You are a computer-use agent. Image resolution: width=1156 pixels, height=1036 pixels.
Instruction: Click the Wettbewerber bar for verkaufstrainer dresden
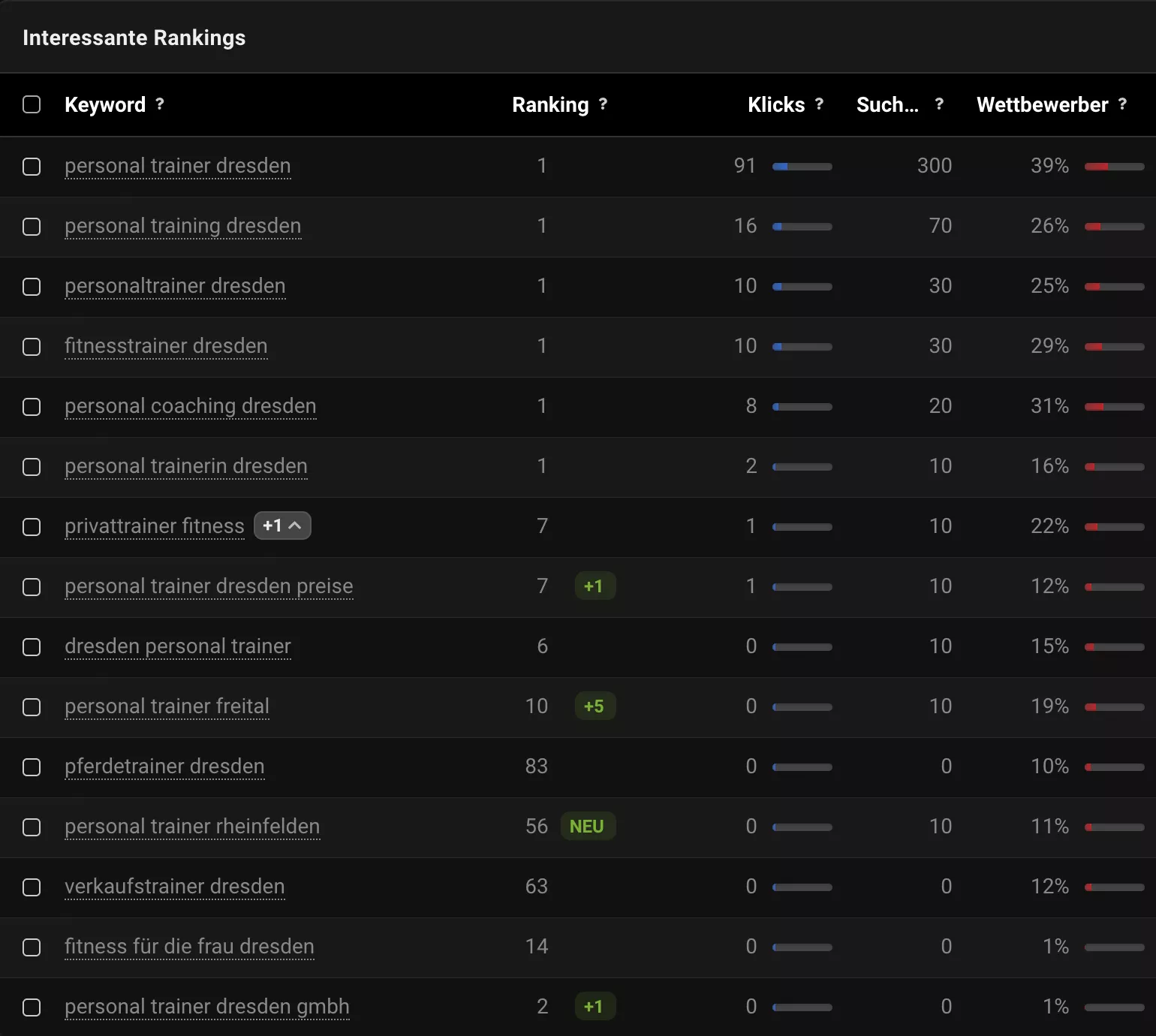(1113, 887)
